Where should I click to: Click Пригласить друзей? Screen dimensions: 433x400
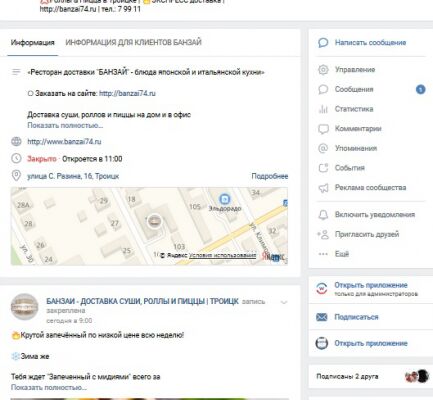tap(367, 234)
